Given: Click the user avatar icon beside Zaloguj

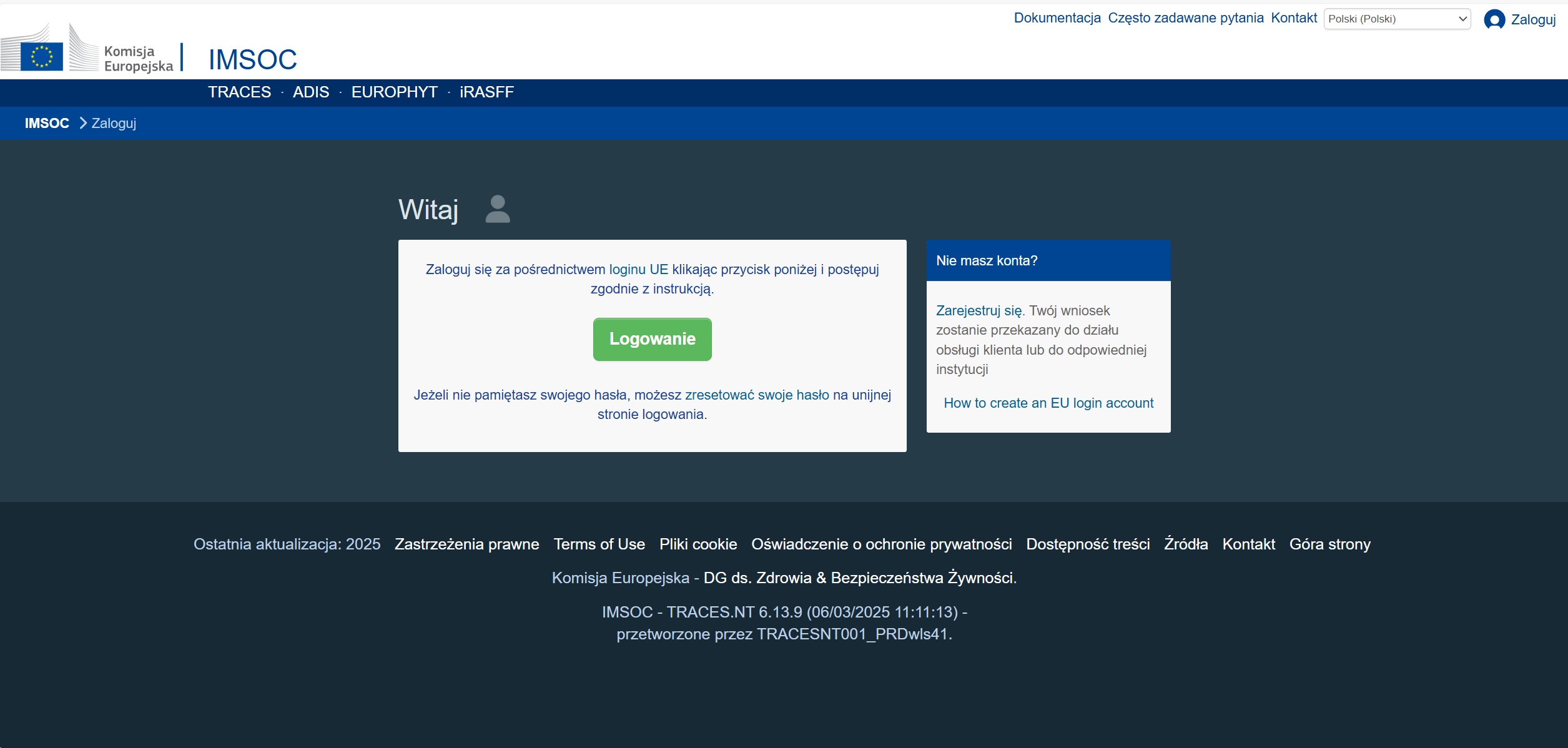Looking at the screenshot, I should point(1494,20).
